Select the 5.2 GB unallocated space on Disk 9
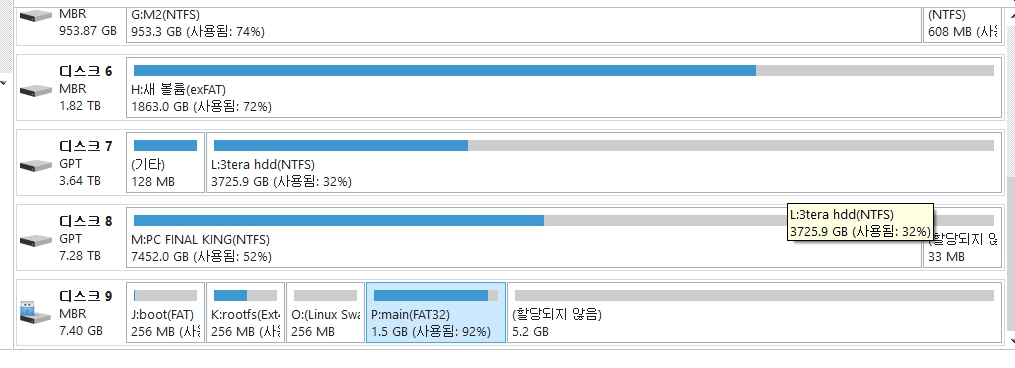This screenshot has height=368, width=1015. point(754,312)
